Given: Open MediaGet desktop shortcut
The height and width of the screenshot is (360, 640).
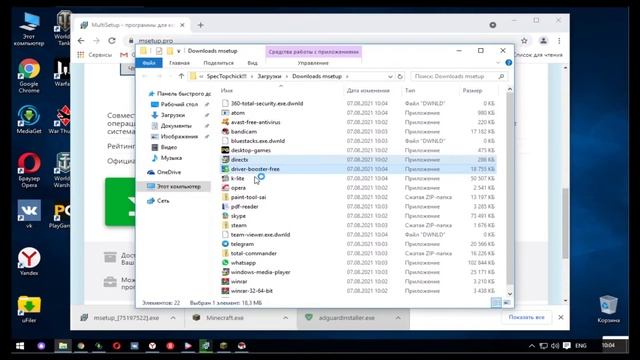Looking at the screenshot, I should point(29,120).
